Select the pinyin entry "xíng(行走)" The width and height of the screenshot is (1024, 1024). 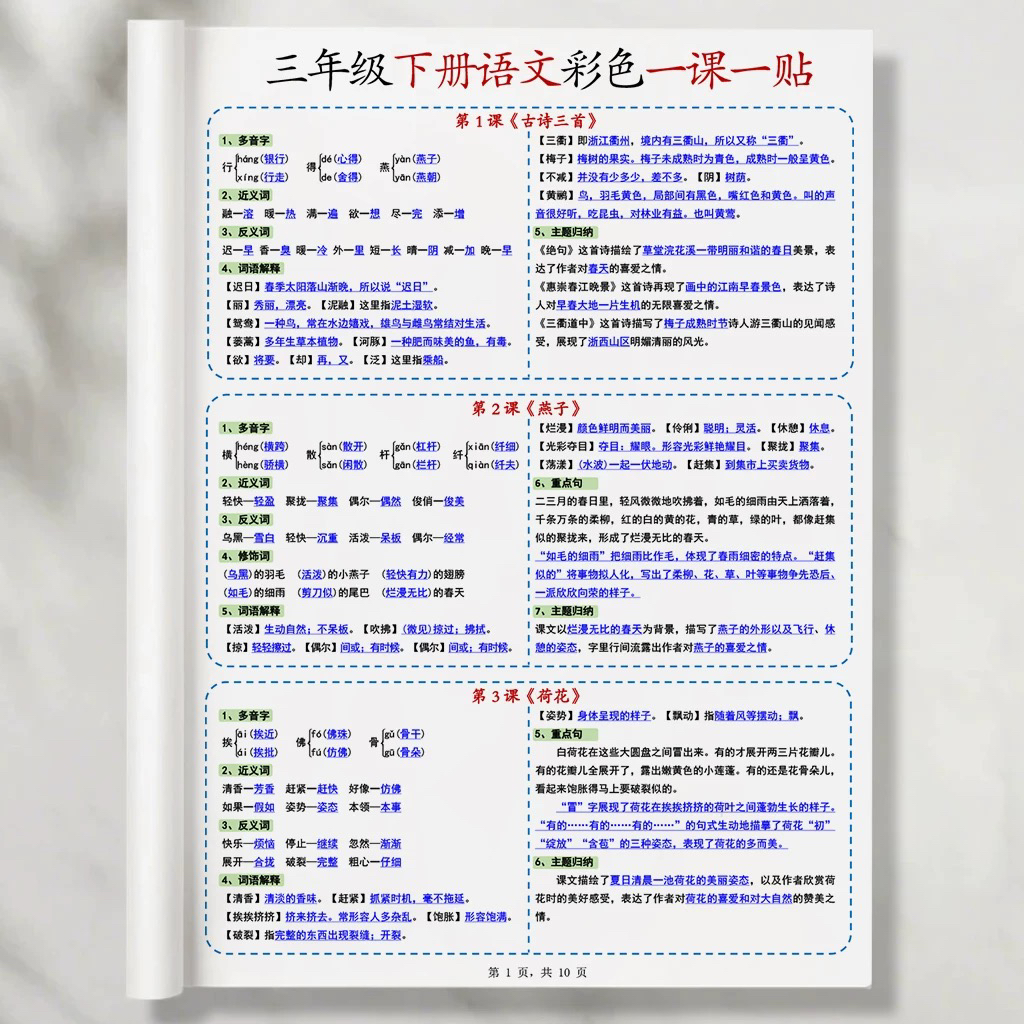click(263, 177)
